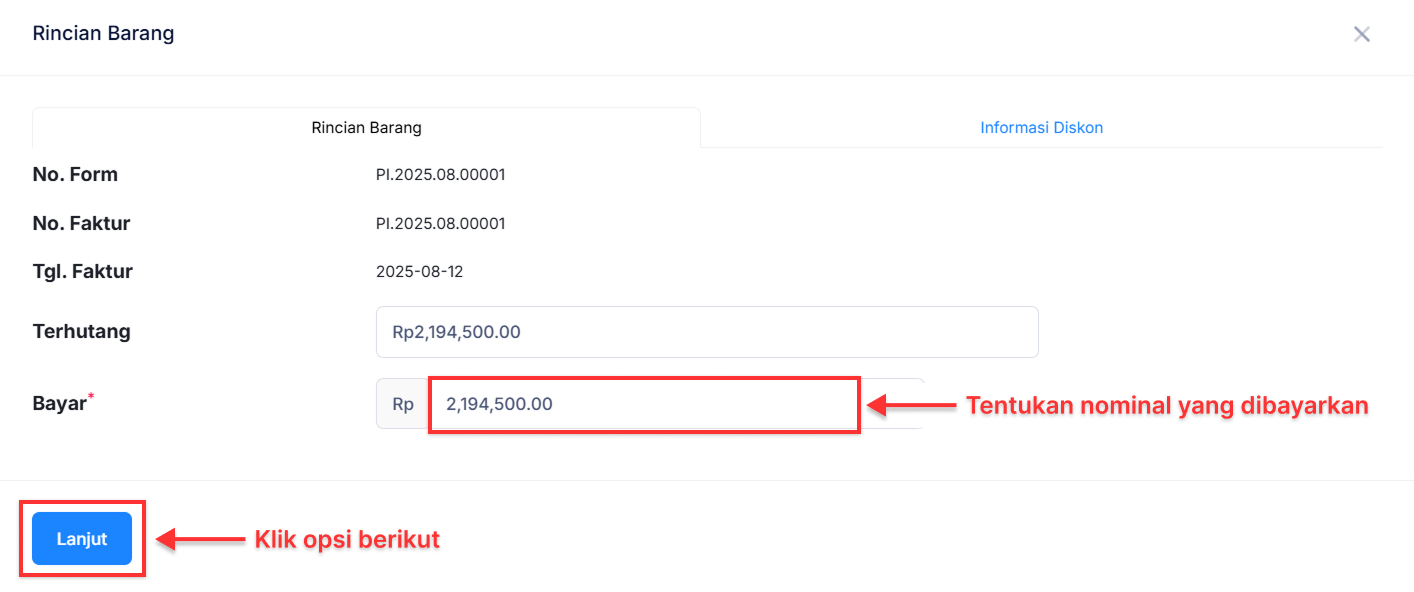Switch to the Informasi Diskon tab
Image resolution: width=1414 pixels, height=592 pixels.
(x=1041, y=128)
